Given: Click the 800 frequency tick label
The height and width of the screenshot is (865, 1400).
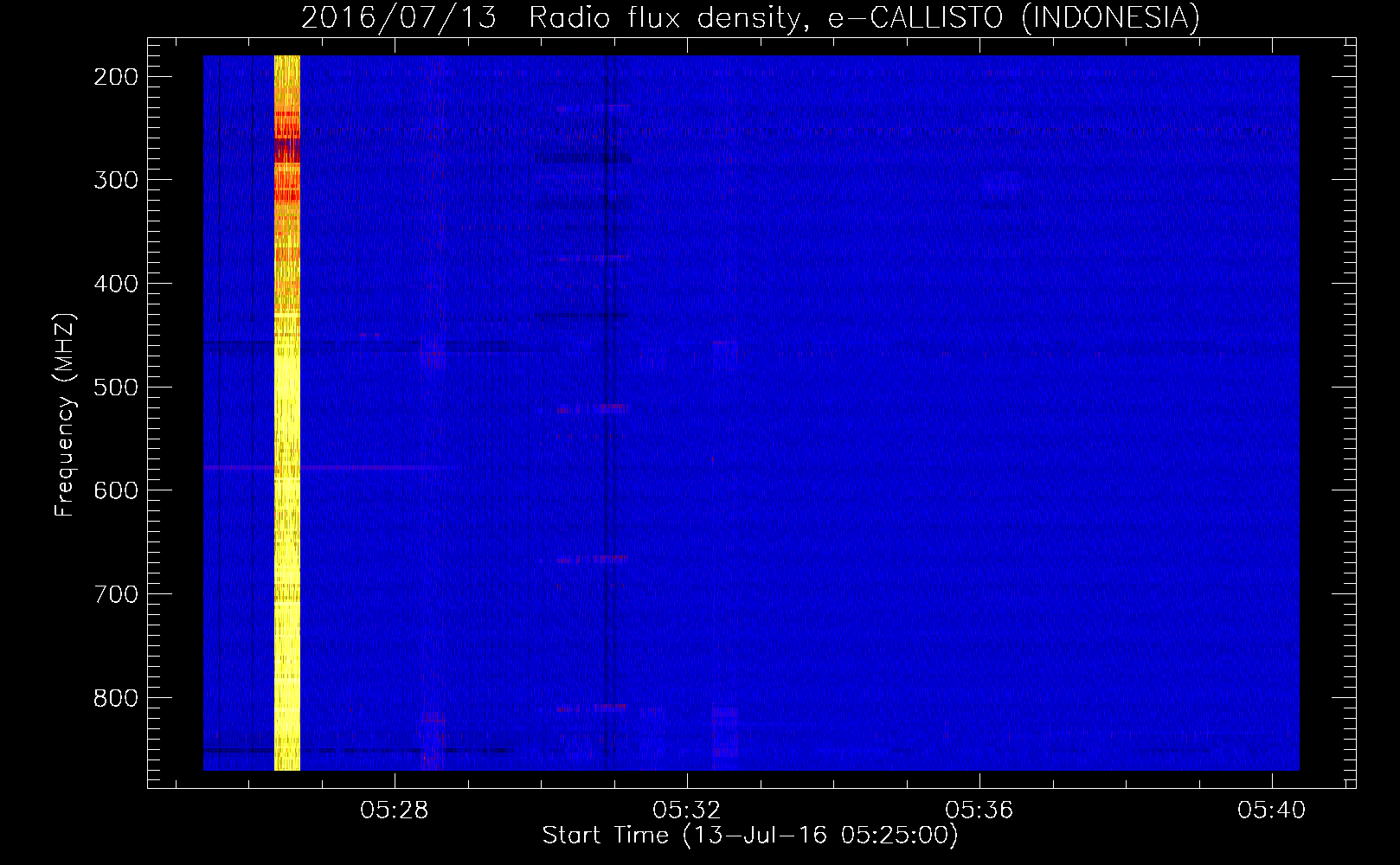Looking at the screenshot, I should coord(116,698).
